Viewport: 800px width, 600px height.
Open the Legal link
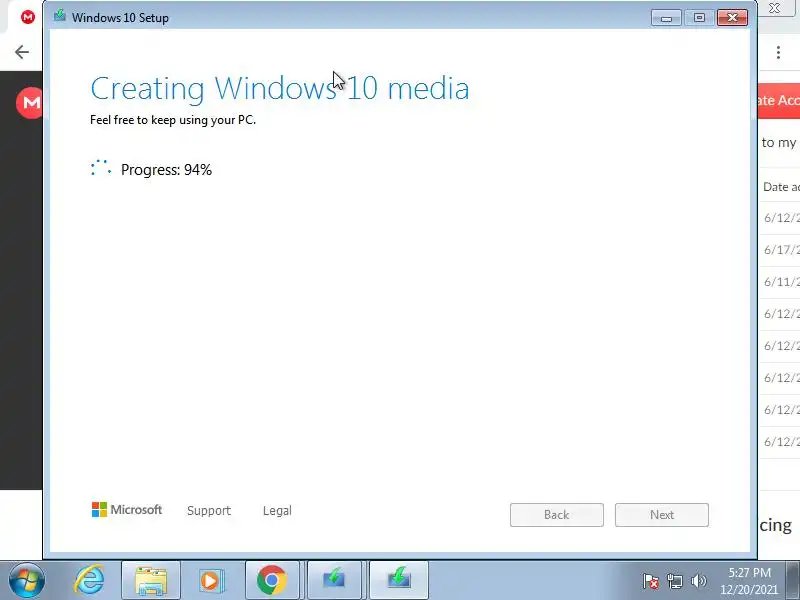(277, 510)
